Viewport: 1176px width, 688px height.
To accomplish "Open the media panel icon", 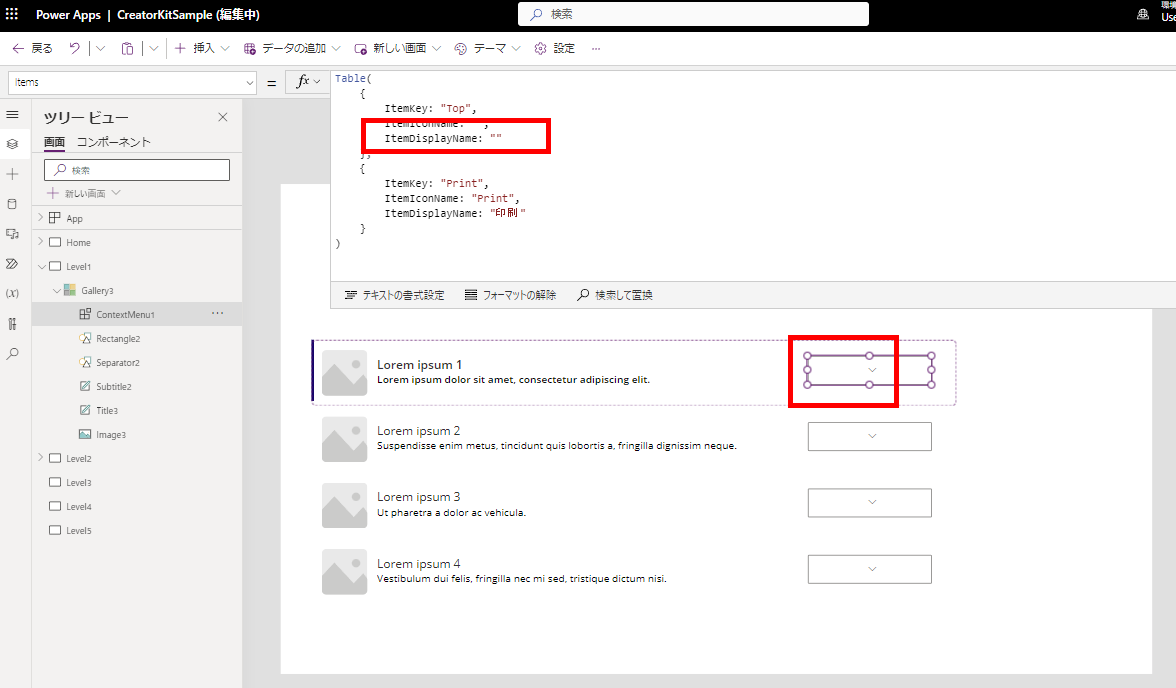I will (13, 234).
